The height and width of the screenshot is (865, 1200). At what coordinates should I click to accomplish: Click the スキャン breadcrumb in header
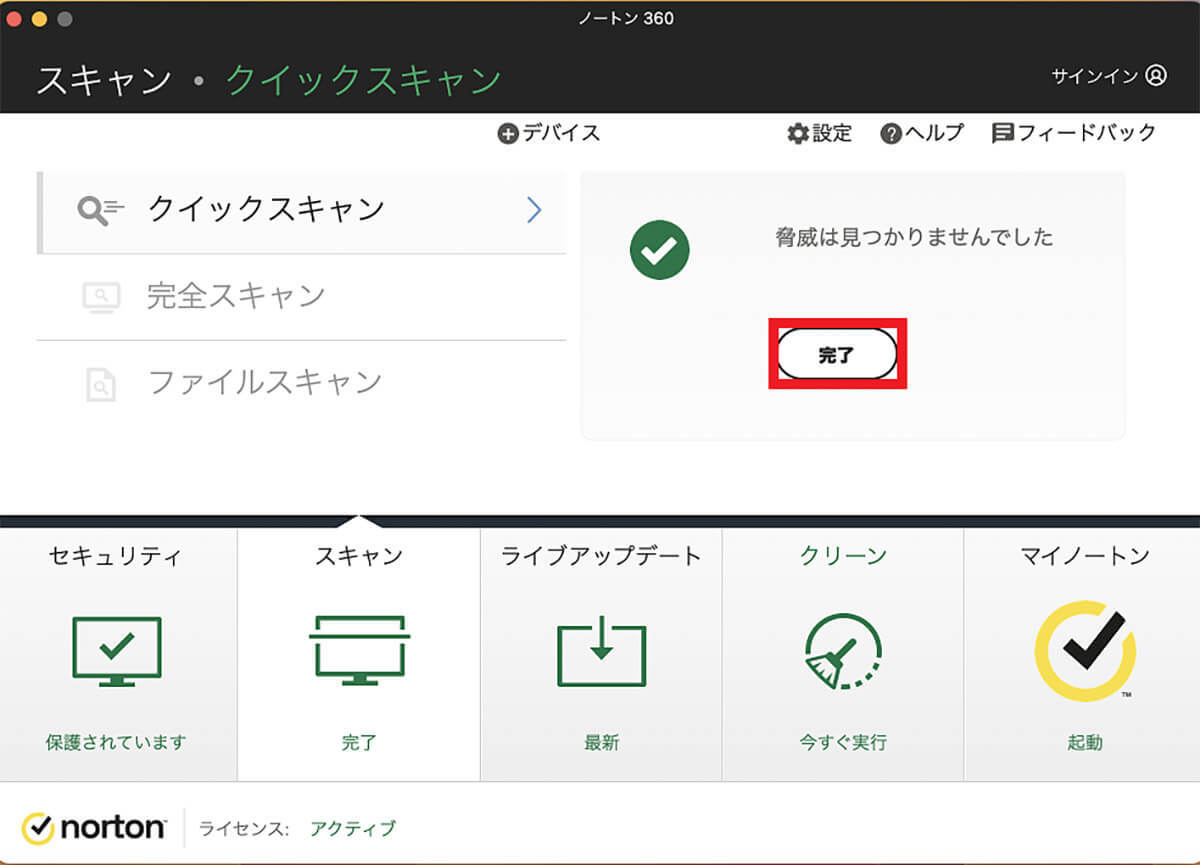[x=104, y=80]
